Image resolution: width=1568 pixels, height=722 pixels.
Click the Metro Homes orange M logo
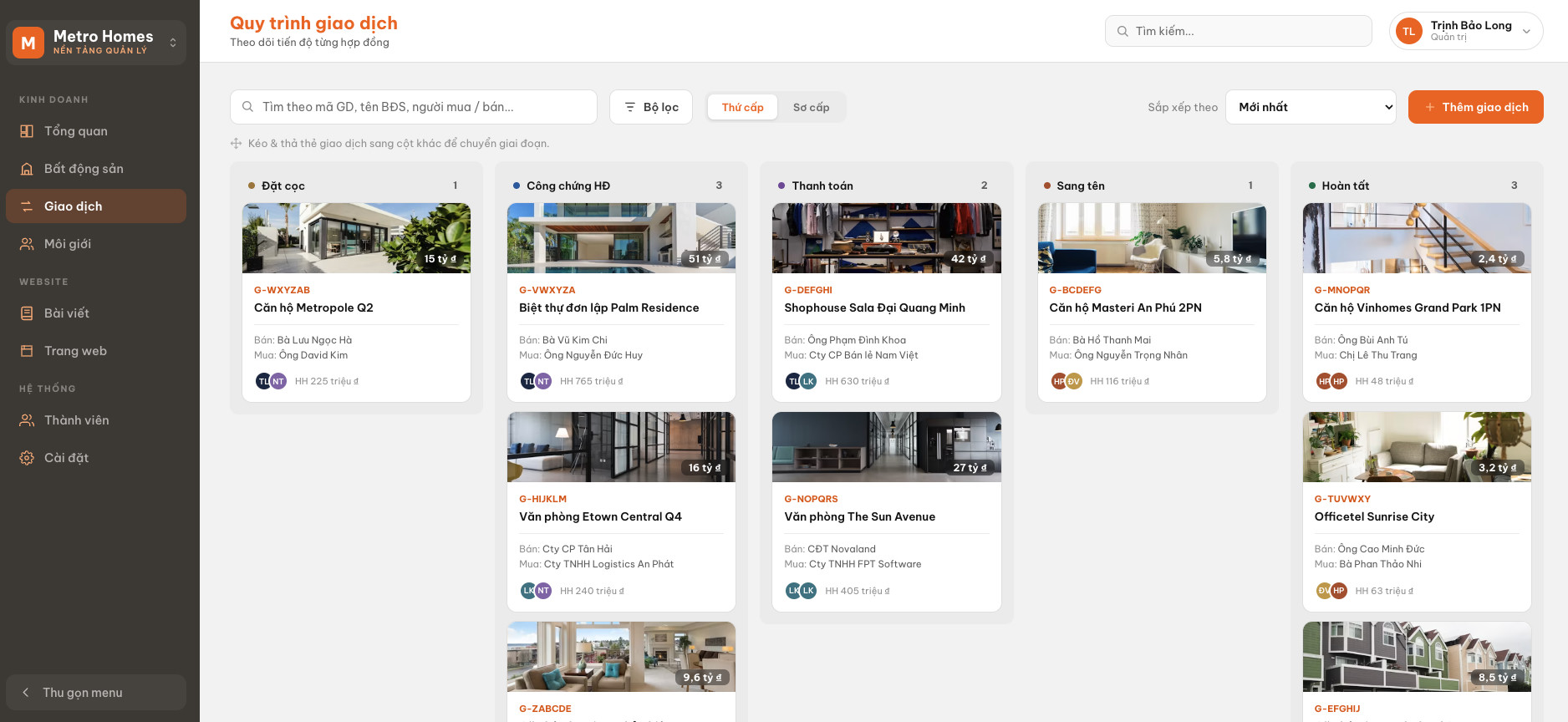point(28,43)
